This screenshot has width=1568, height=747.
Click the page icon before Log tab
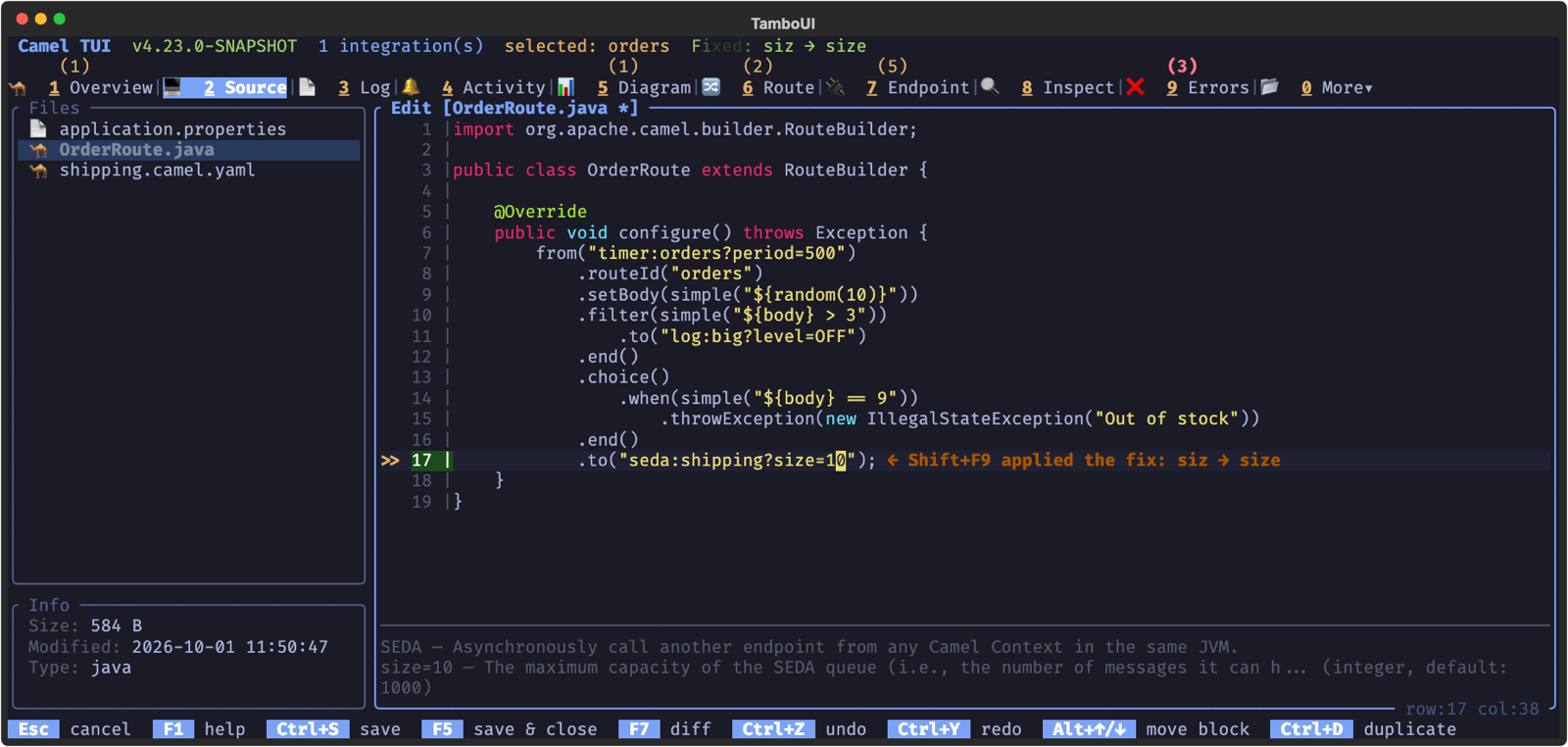pos(308,87)
